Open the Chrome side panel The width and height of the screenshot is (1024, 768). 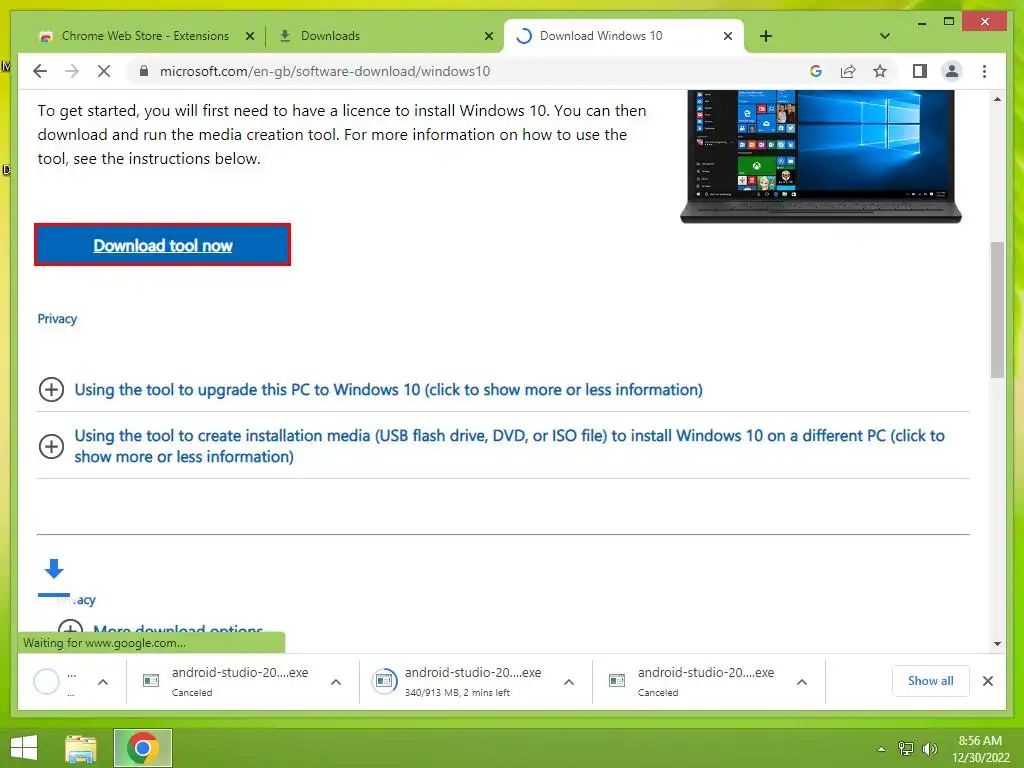pos(920,71)
